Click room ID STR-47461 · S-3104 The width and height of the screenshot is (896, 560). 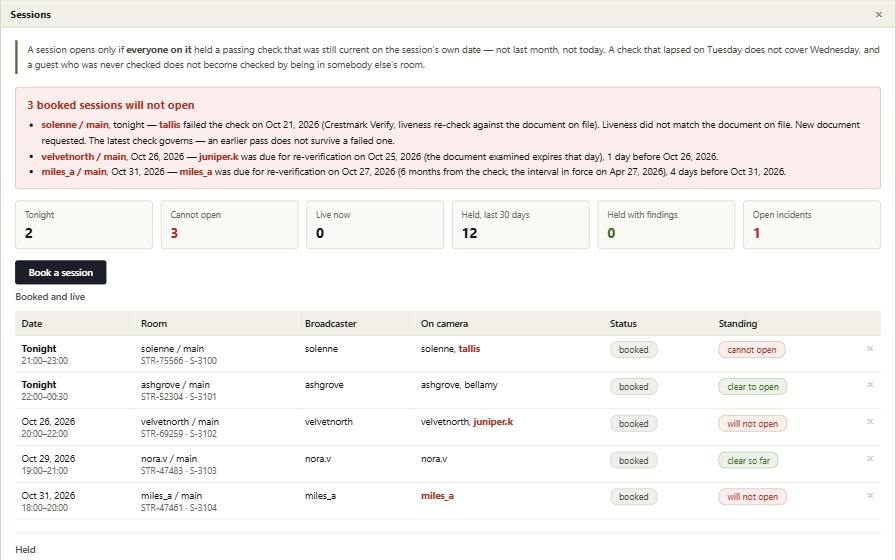click(178, 507)
